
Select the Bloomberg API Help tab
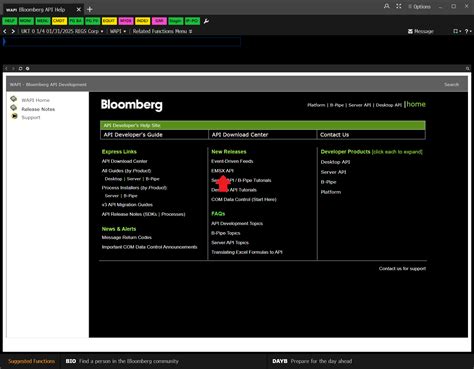(x=42, y=9)
